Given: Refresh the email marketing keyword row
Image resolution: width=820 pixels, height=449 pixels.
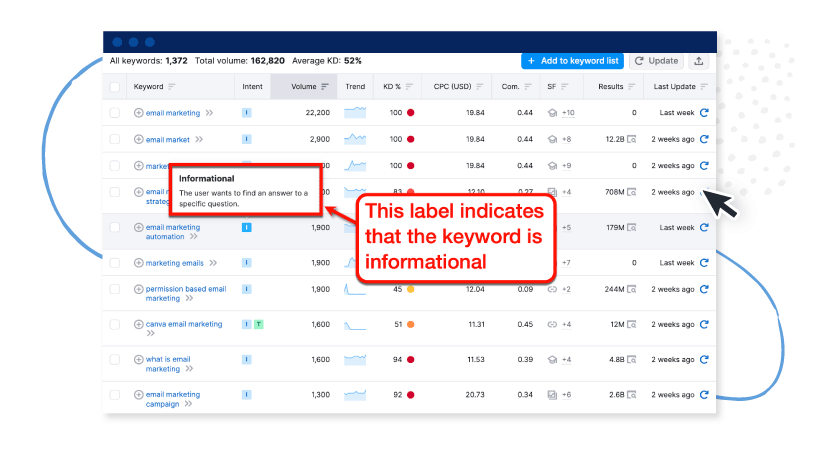Looking at the screenshot, I should 704,113.
